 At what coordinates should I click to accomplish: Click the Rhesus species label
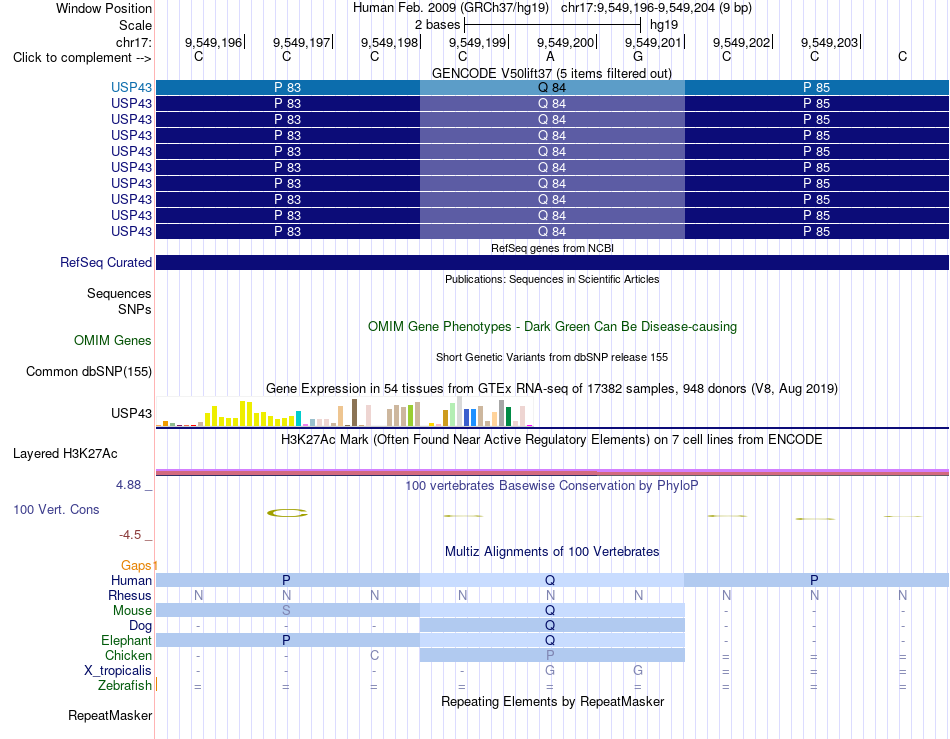point(130,595)
